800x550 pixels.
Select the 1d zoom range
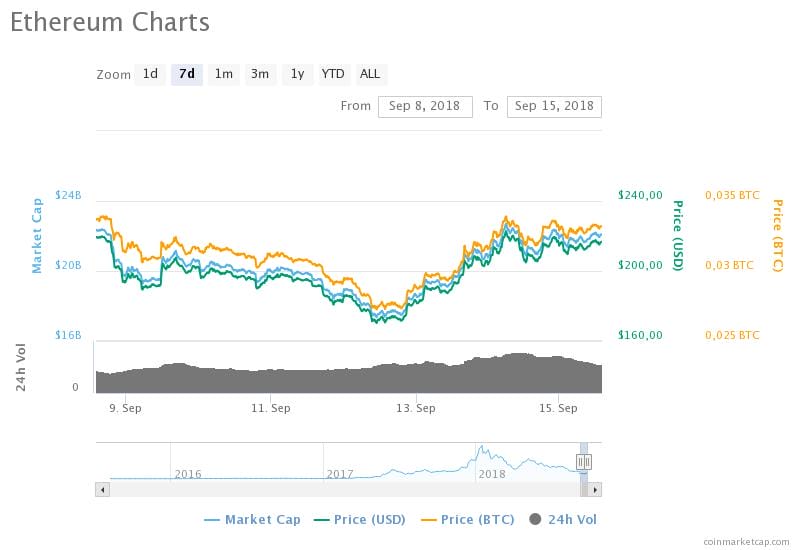pyautogui.click(x=150, y=74)
